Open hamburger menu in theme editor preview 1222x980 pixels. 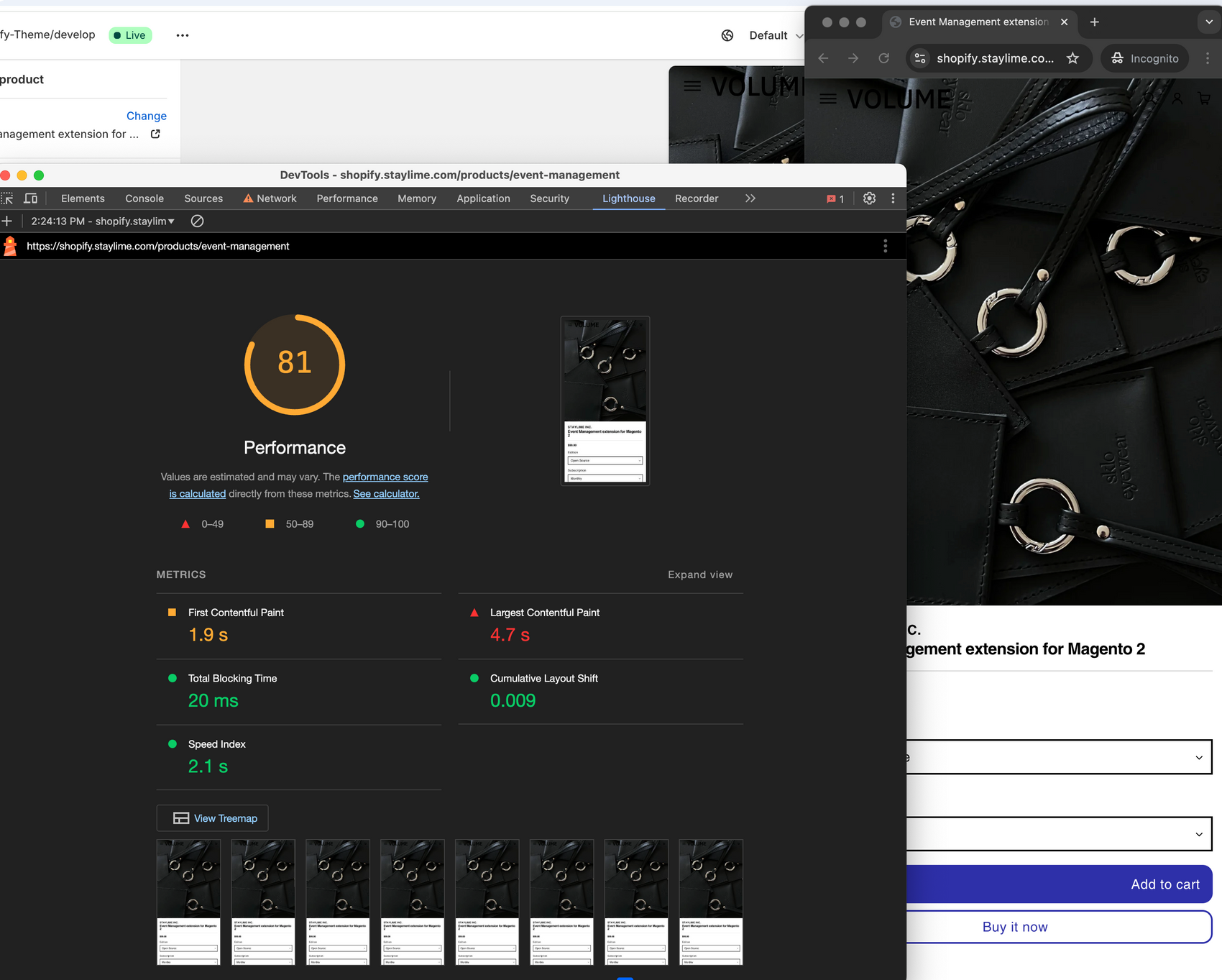692,86
